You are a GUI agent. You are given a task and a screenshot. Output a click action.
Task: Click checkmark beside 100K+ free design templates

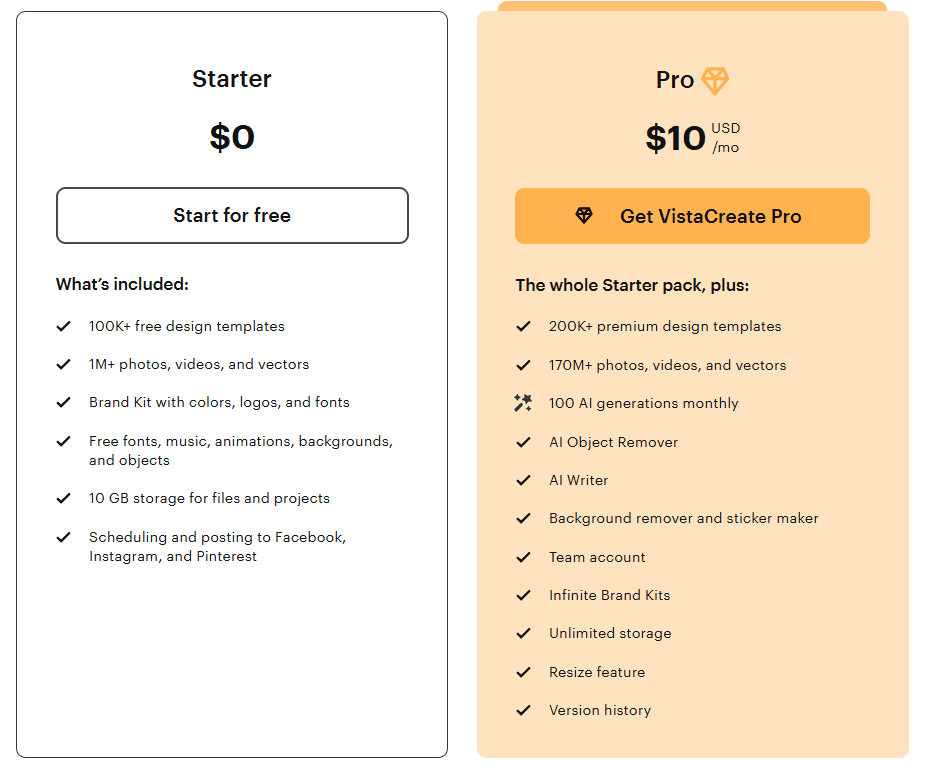pyautogui.click(x=64, y=326)
